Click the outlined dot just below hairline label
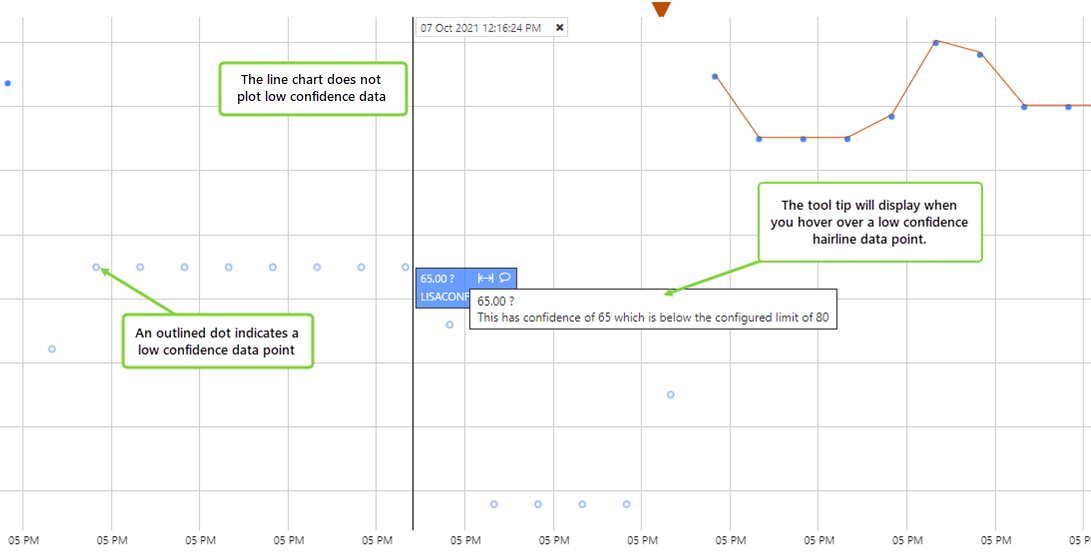 click(x=450, y=324)
